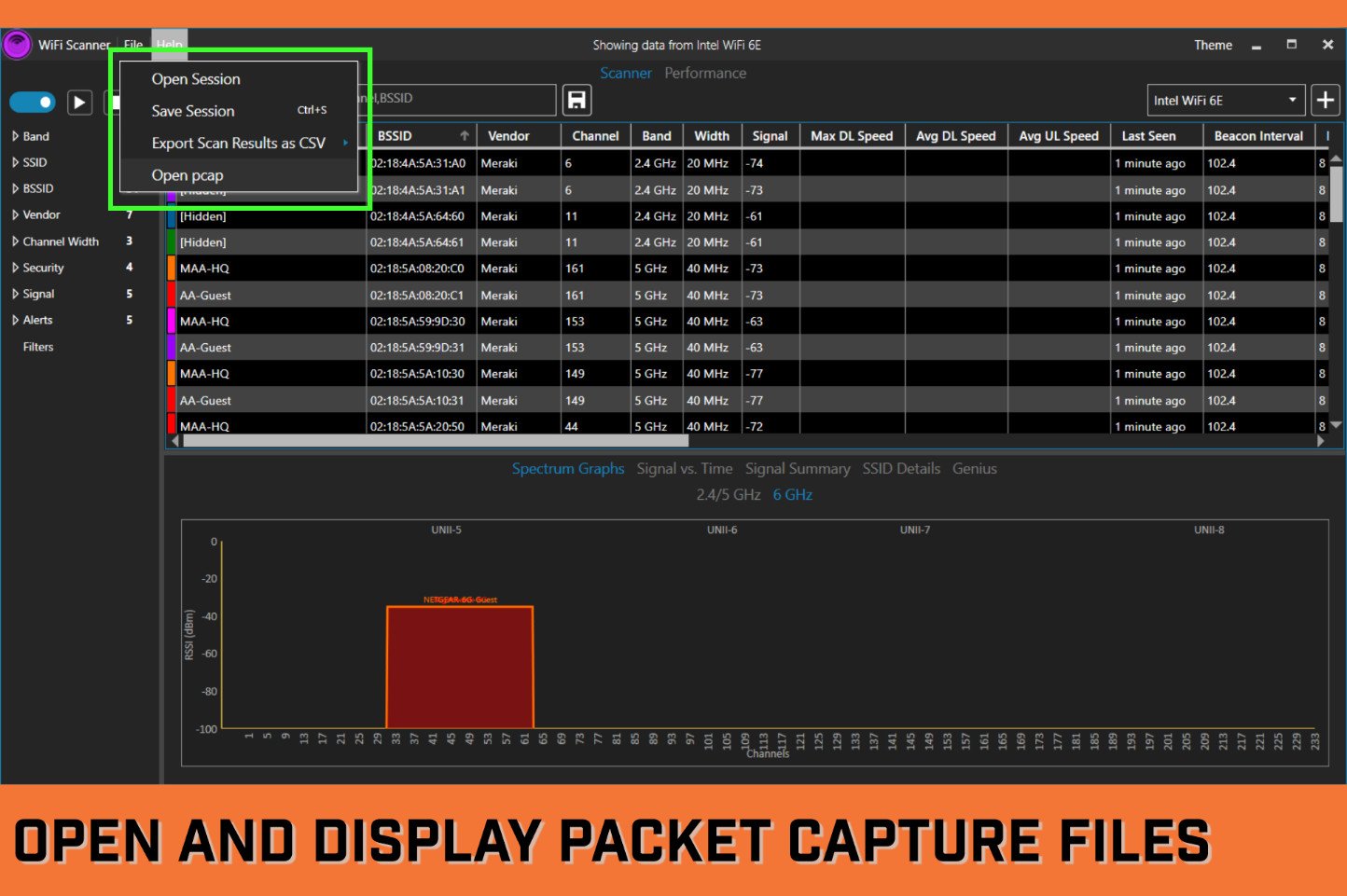This screenshot has width=1347, height=896.
Task: Click the scroll down arrow of table
Action: [1336, 425]
